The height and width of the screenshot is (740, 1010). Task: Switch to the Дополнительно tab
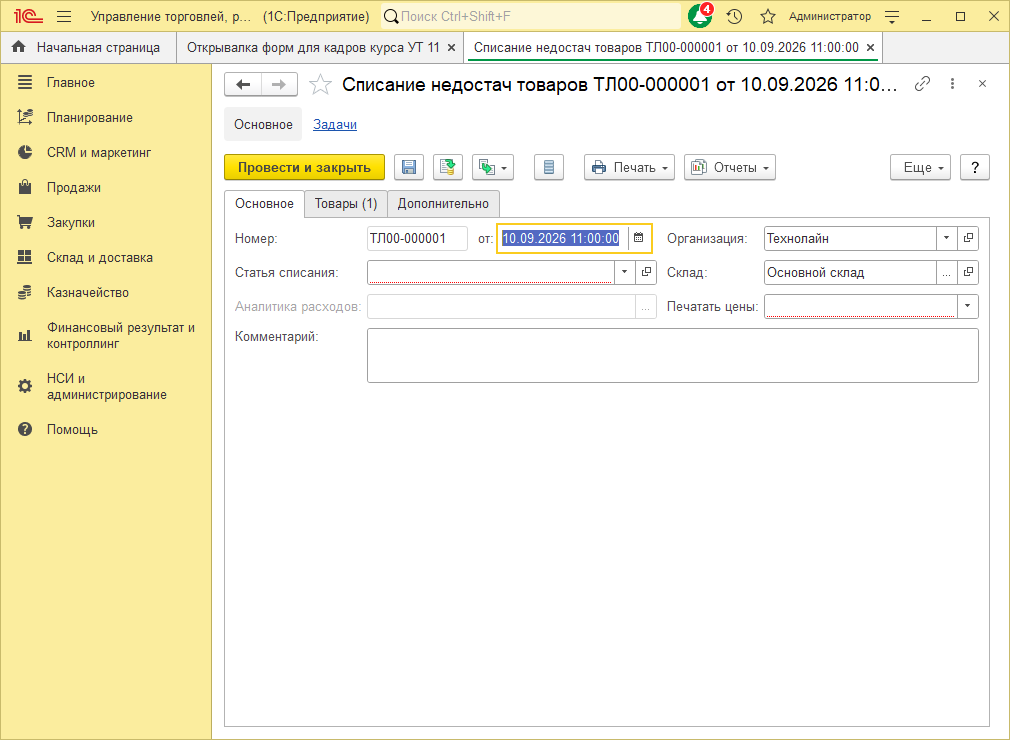(443, 204)
